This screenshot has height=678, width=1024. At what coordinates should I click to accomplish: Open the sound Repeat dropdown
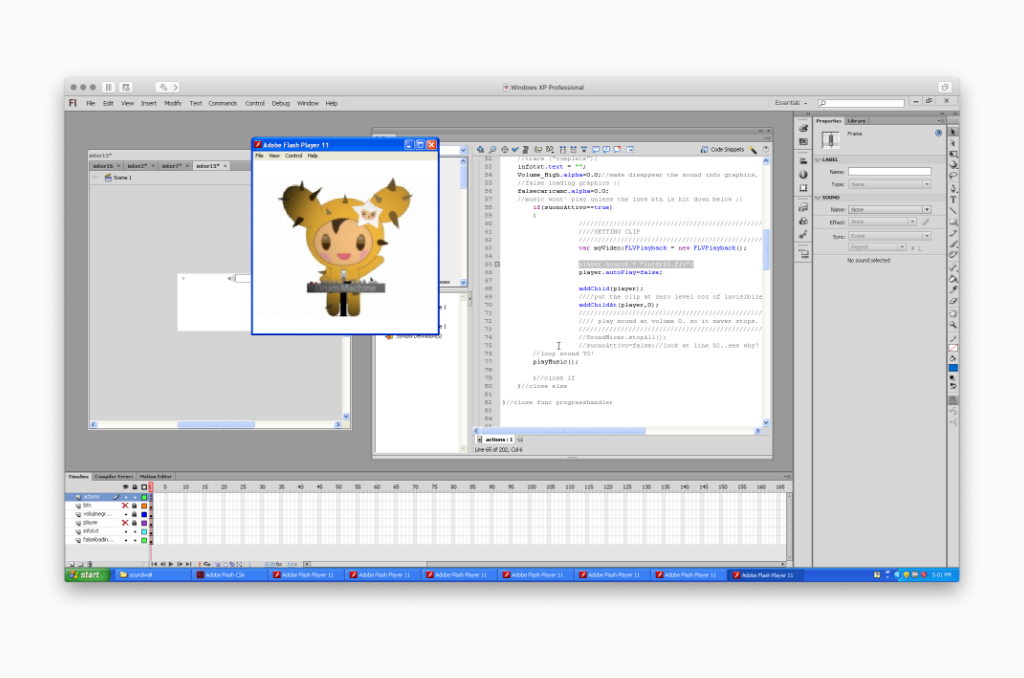[x=878, y=247]
